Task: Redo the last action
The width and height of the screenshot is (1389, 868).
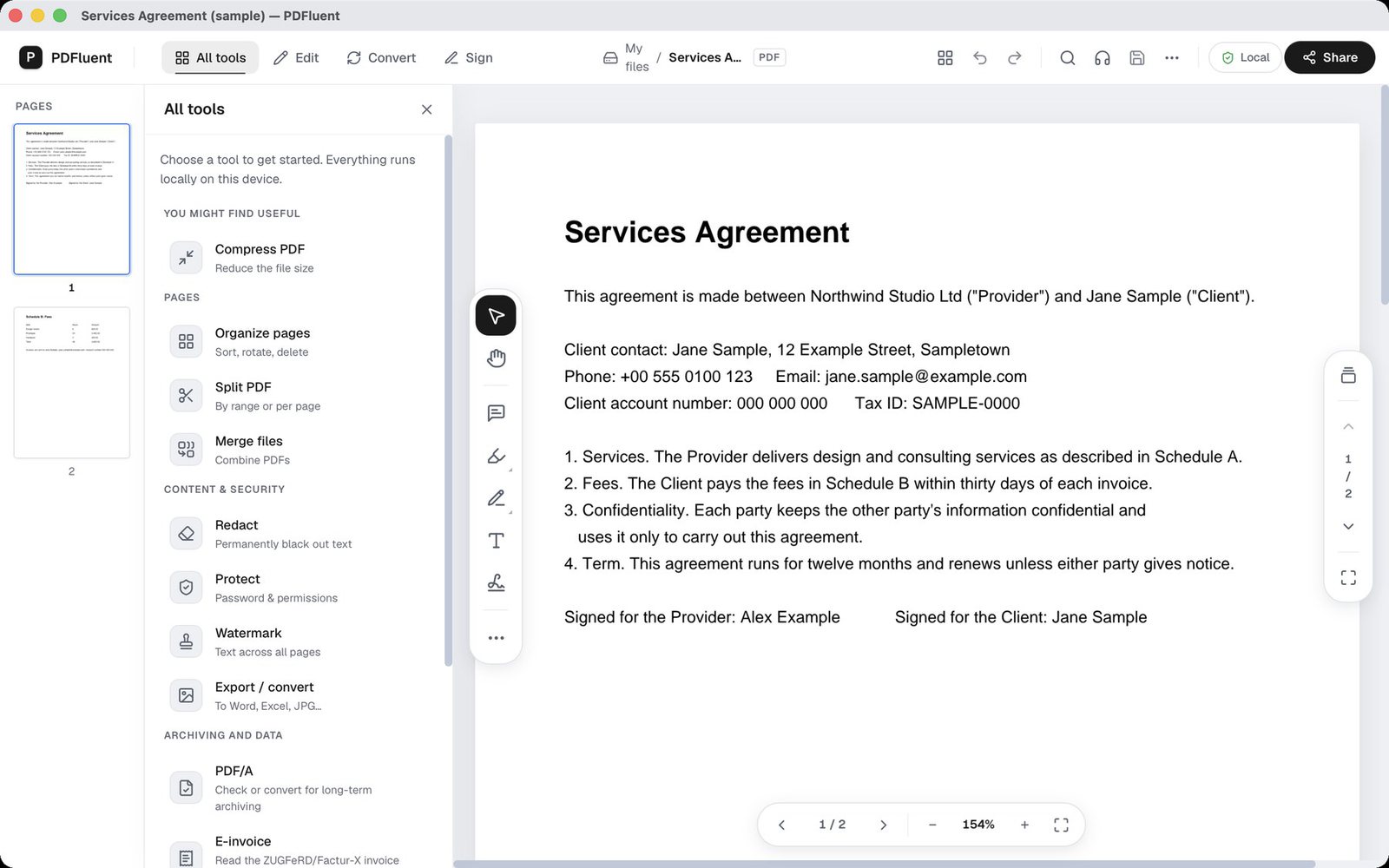Action: [1015, 57]
